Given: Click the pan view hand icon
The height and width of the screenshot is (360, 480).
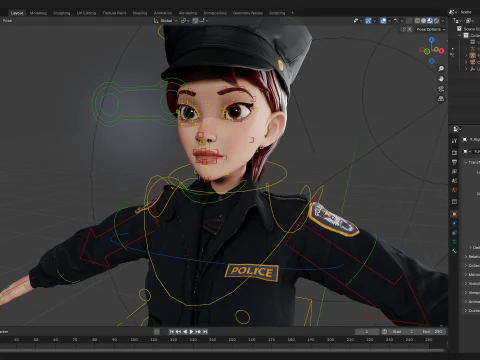Looking at the screenshot, I should pyautogui.click(x=441, y=79).
